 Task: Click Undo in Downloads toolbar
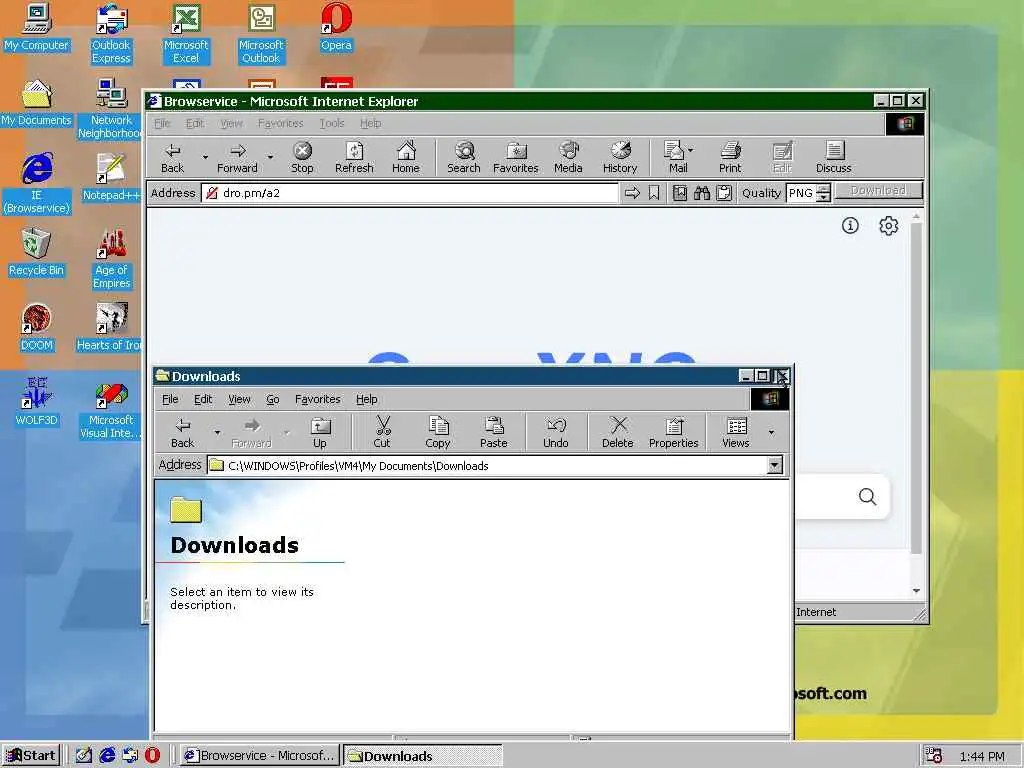coord(556,433)
